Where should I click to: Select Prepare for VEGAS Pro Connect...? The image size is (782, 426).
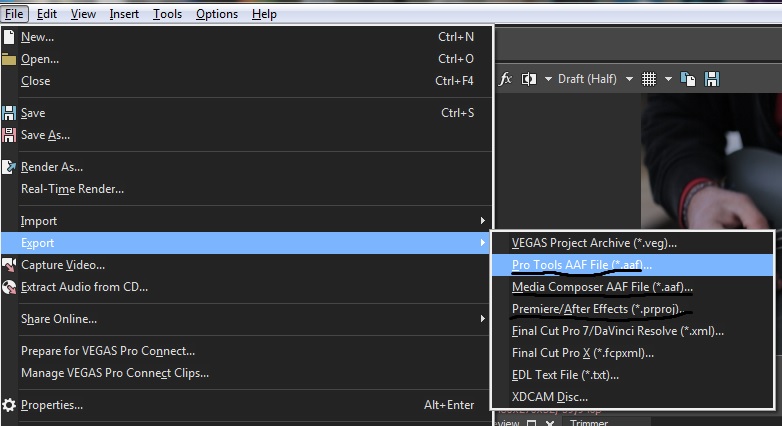click(x=247, y=351)
